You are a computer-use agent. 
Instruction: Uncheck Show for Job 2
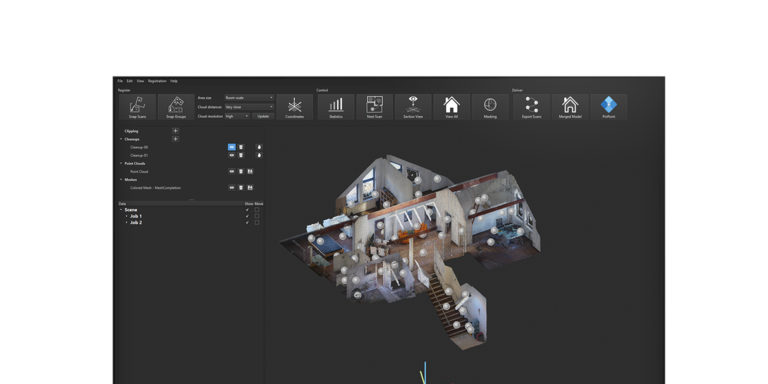coord(247,222)
